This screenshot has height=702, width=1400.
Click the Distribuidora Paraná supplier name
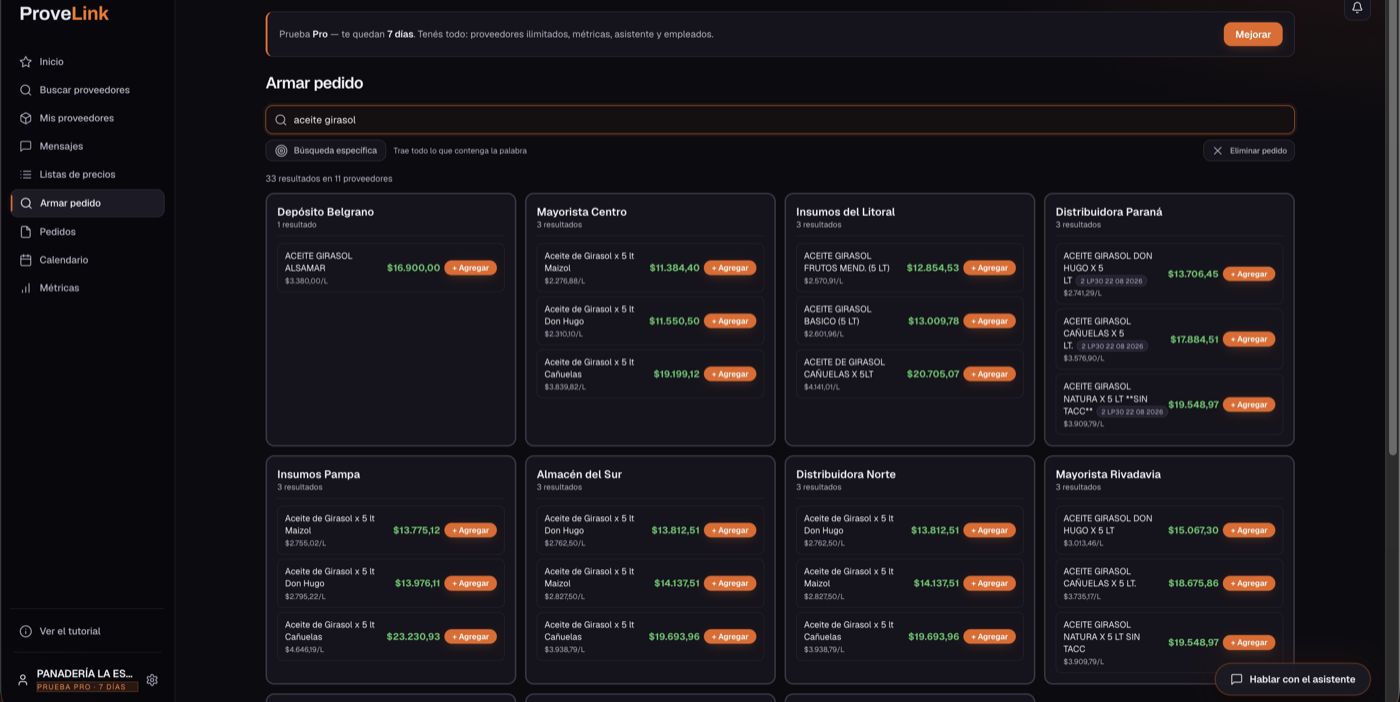tap(1109, 212)
